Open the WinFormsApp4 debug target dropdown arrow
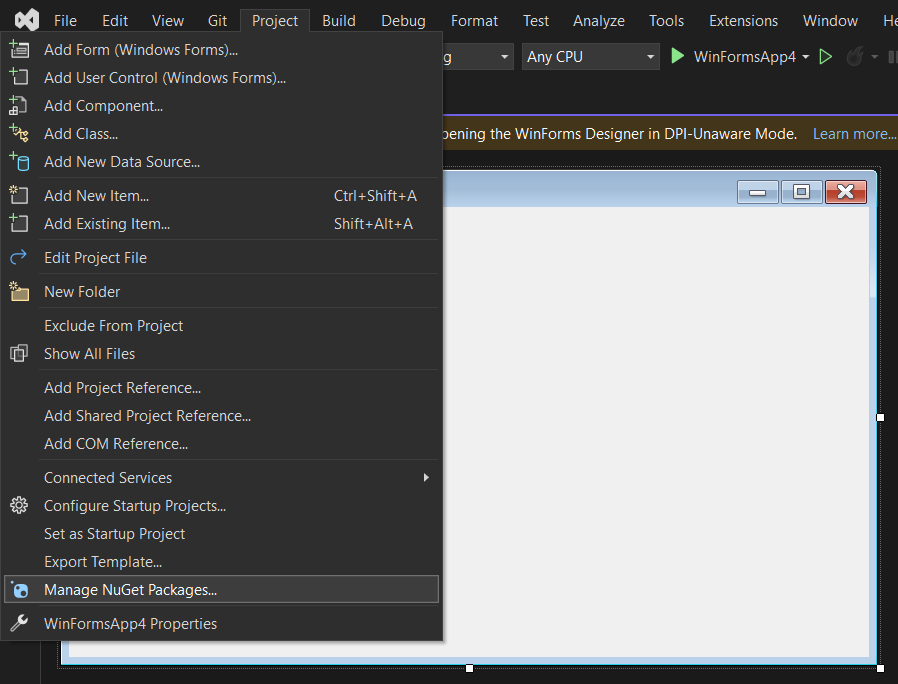The image size is (898, 684). tap(805, 57)
